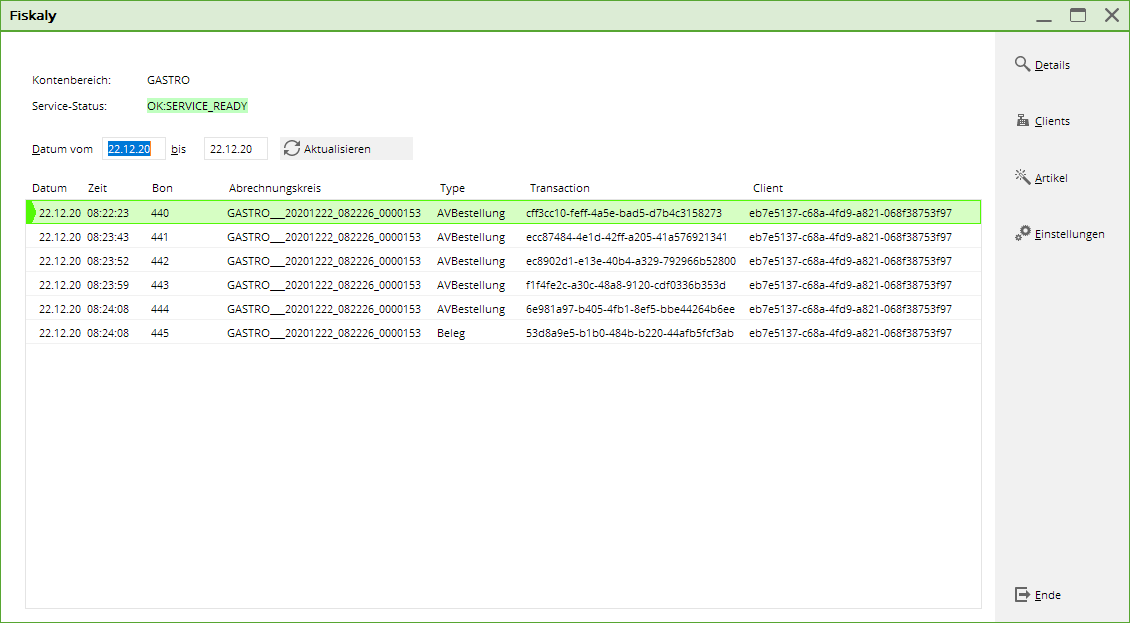This screenshot has width=1130, height=623.
Task: Click the Client column header
Action: 768,188
